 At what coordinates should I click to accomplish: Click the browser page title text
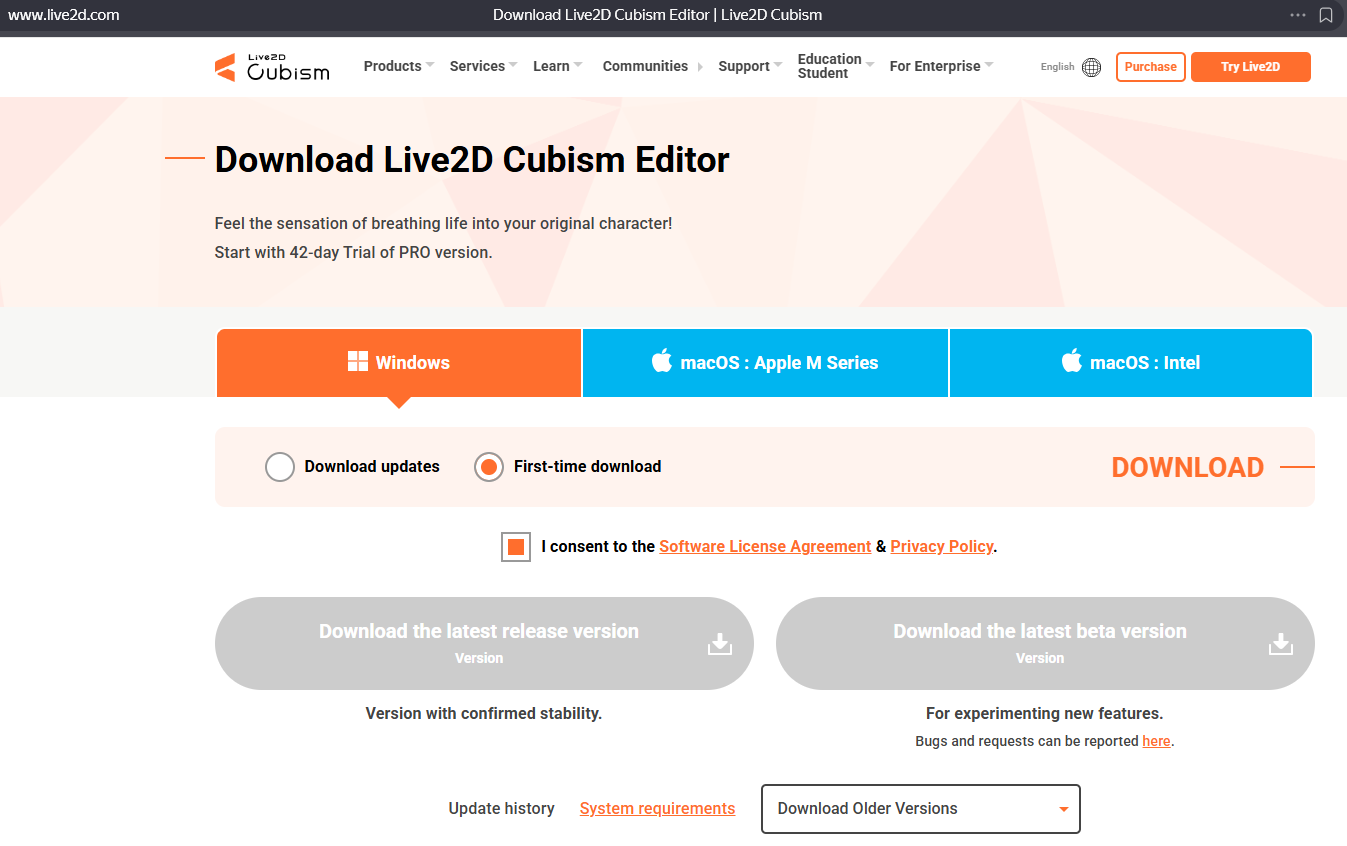tap(658, 15)
